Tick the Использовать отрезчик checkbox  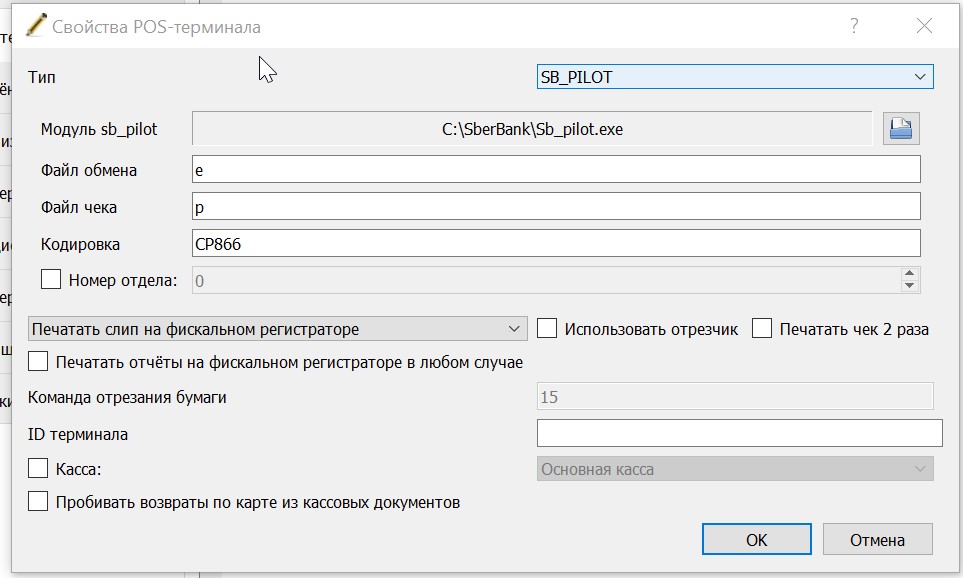(x=547, y=329)
